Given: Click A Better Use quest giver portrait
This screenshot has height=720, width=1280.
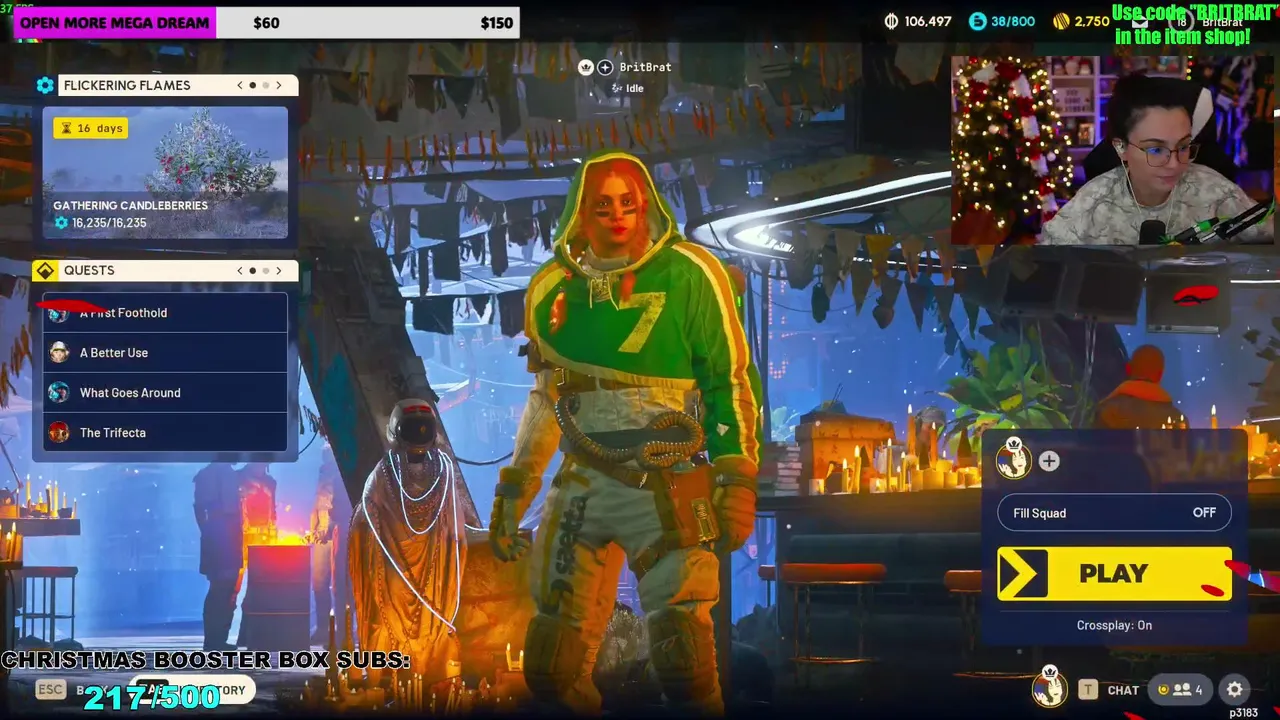Looking at the screenshot, I should (x=59, y=352).
